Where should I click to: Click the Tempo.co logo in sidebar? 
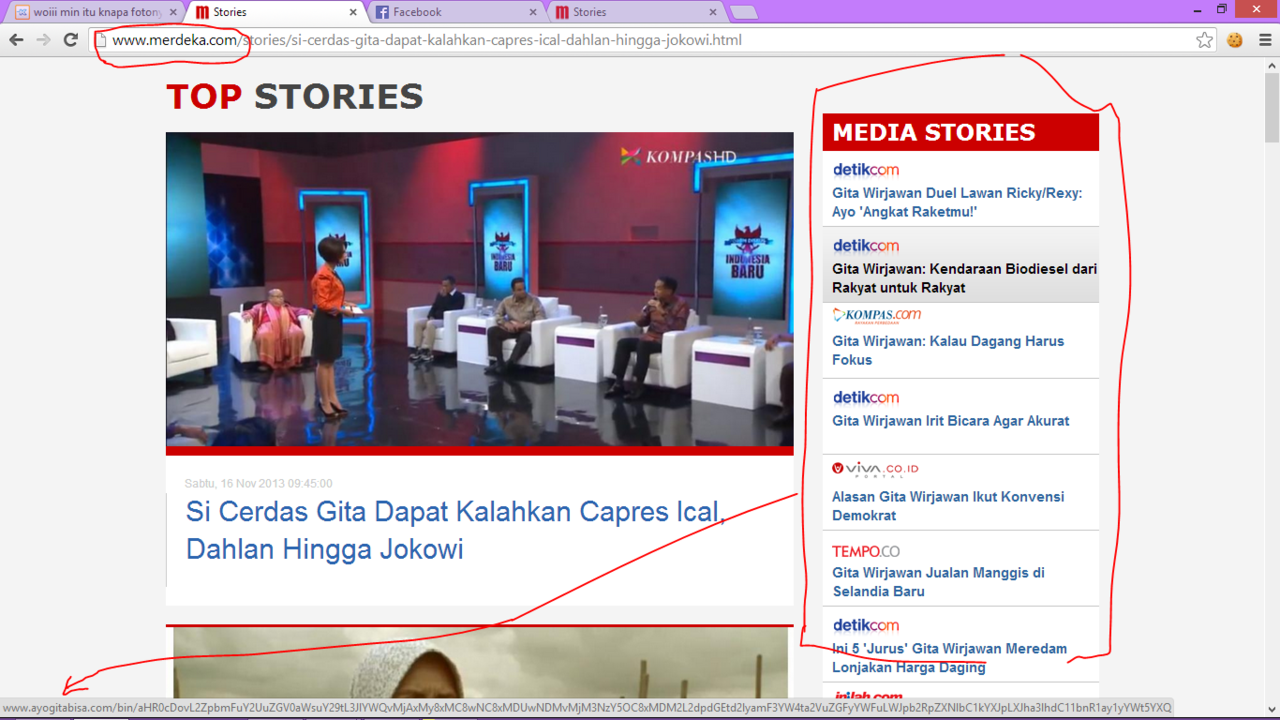click(866, 551)
